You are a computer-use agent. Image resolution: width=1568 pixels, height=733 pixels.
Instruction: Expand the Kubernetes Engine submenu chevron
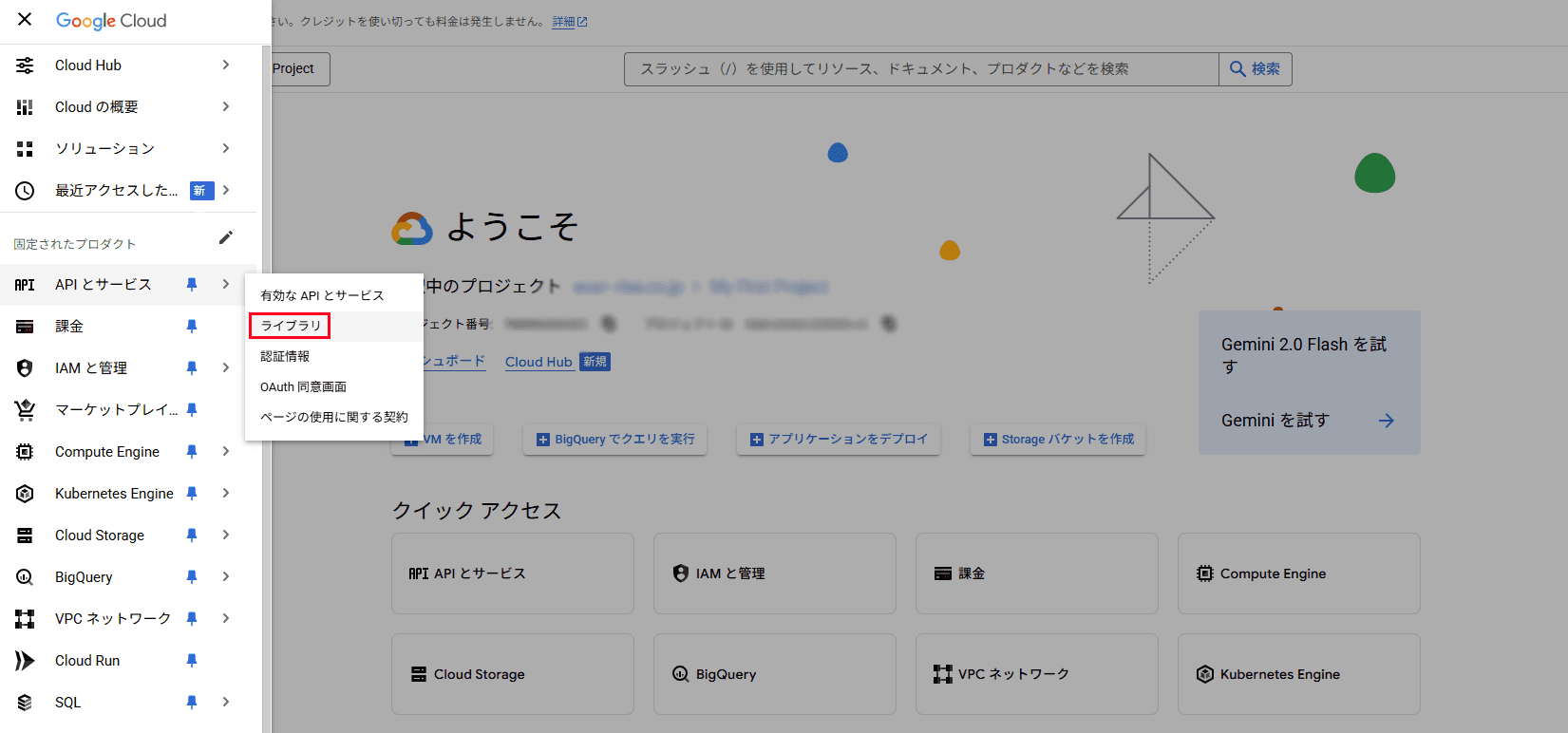[x=226, y=493]
